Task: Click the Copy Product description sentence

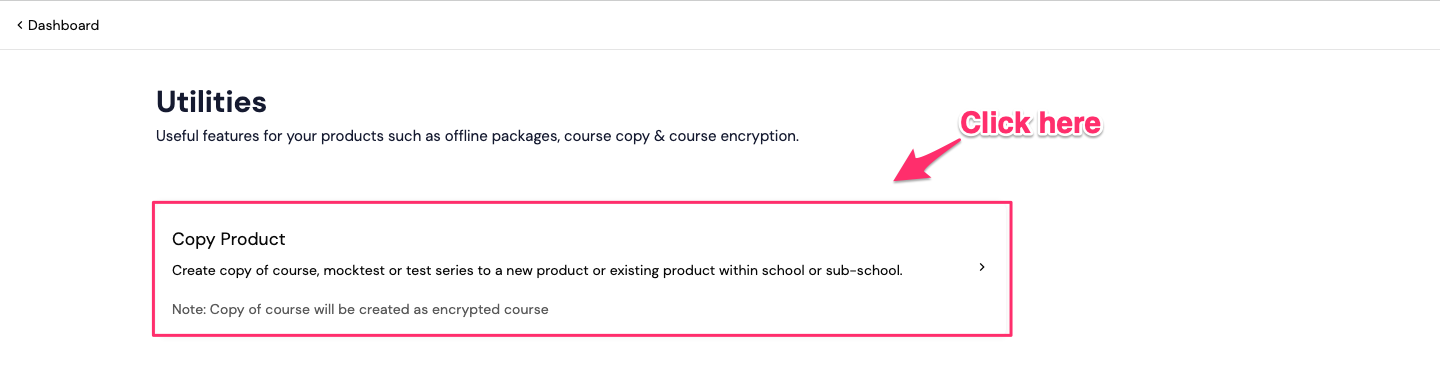Action: [537, 270]
